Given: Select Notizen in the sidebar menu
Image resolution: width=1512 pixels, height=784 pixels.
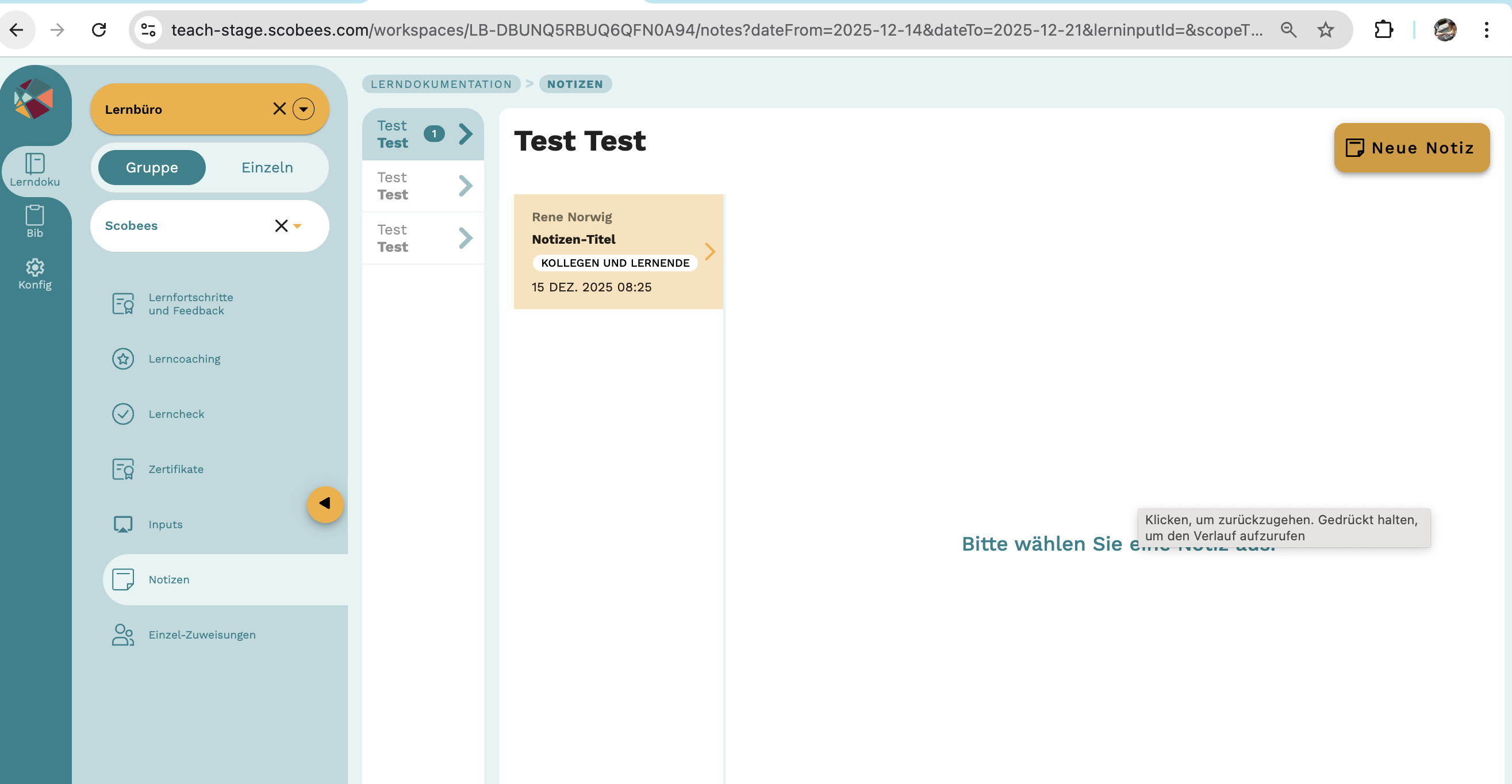Looking at the screenshot, I should click(168, 579).
